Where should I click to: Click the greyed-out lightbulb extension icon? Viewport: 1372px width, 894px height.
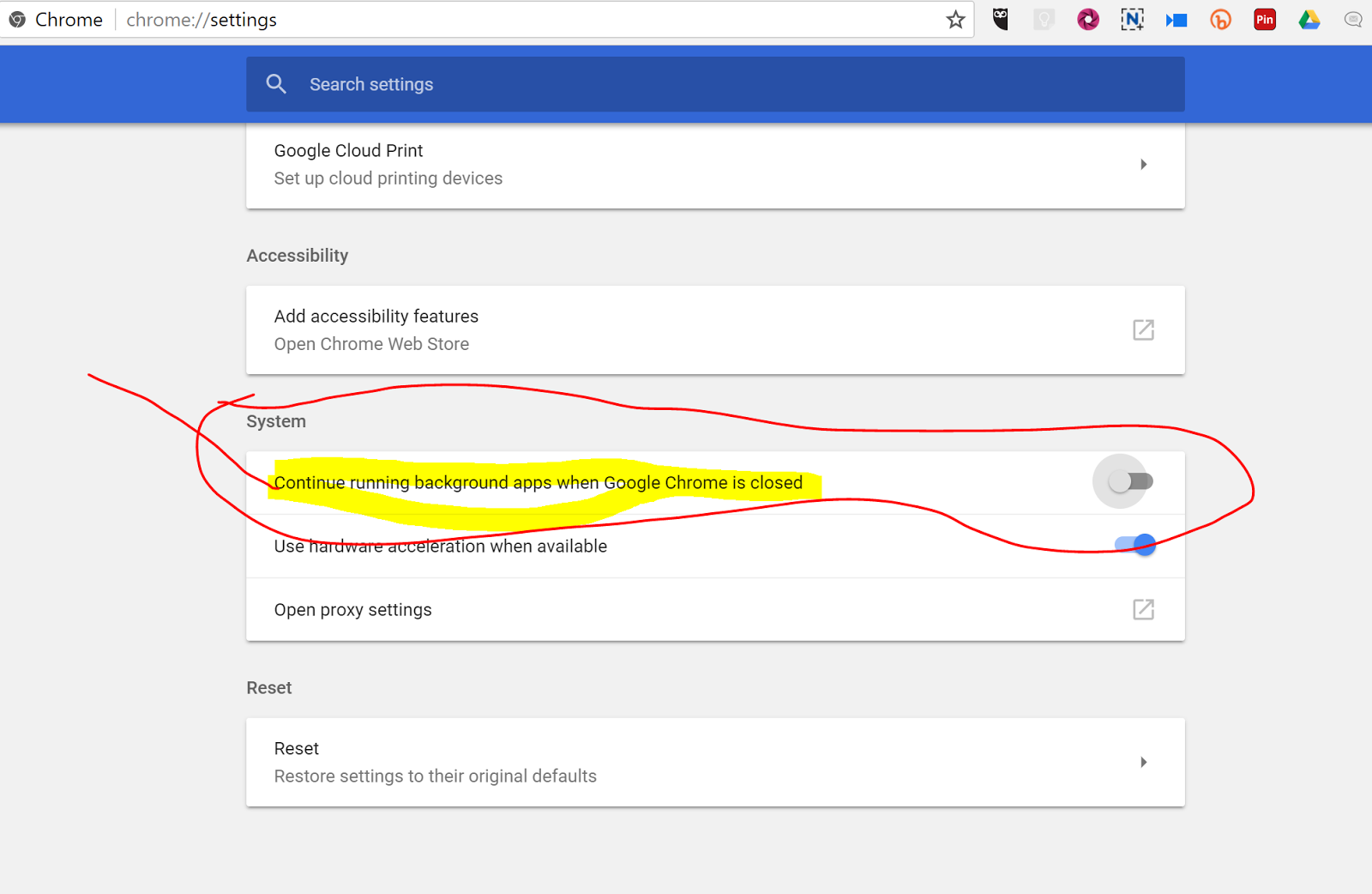pyautogui.click(x=1044, y=19)
